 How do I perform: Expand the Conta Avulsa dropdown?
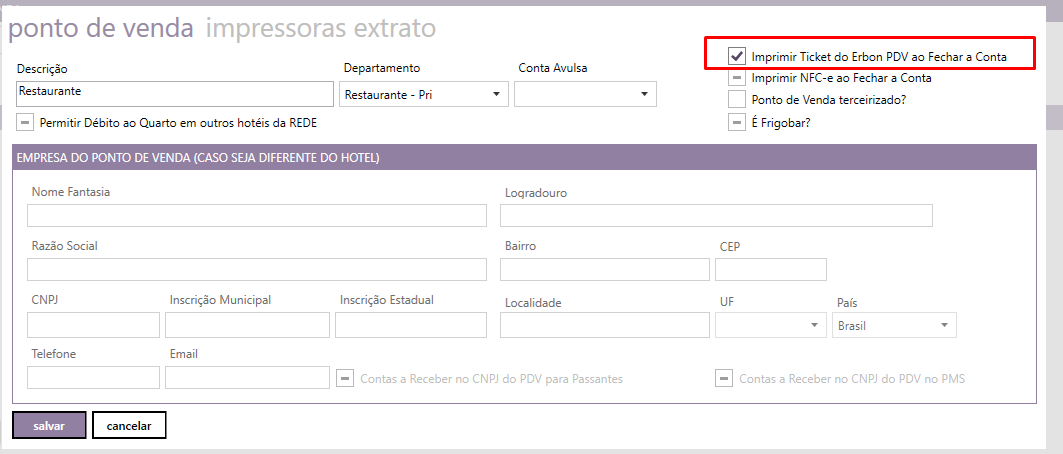coord(585,95)
